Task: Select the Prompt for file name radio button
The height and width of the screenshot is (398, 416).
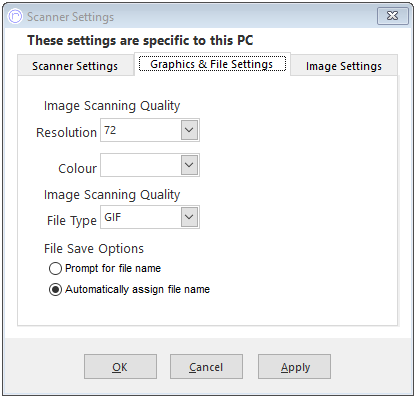Action: point(55,268)
